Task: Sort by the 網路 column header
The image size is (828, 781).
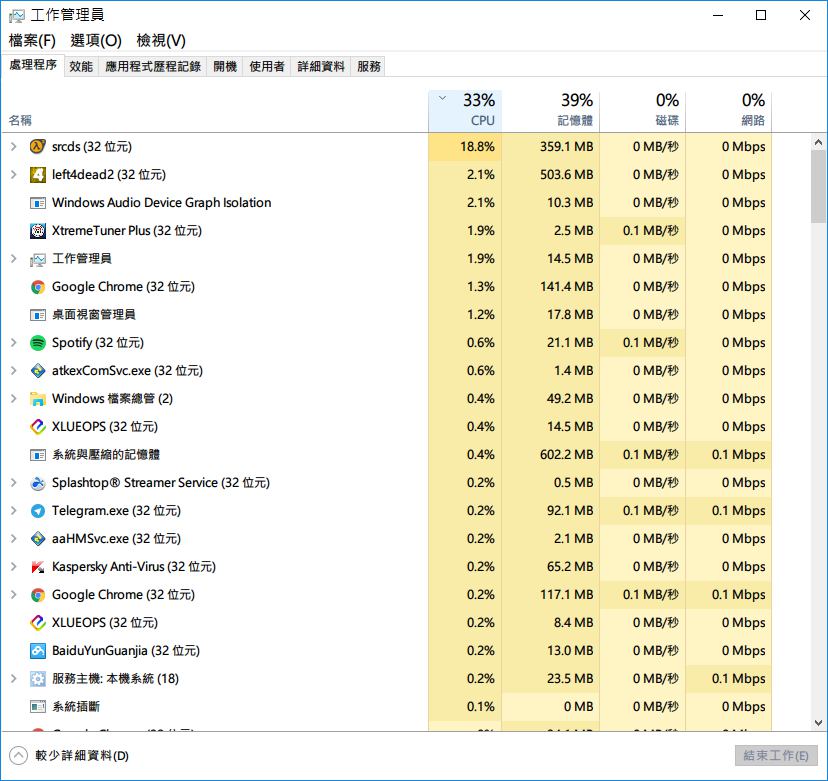Action: click(x=728, y=110)
